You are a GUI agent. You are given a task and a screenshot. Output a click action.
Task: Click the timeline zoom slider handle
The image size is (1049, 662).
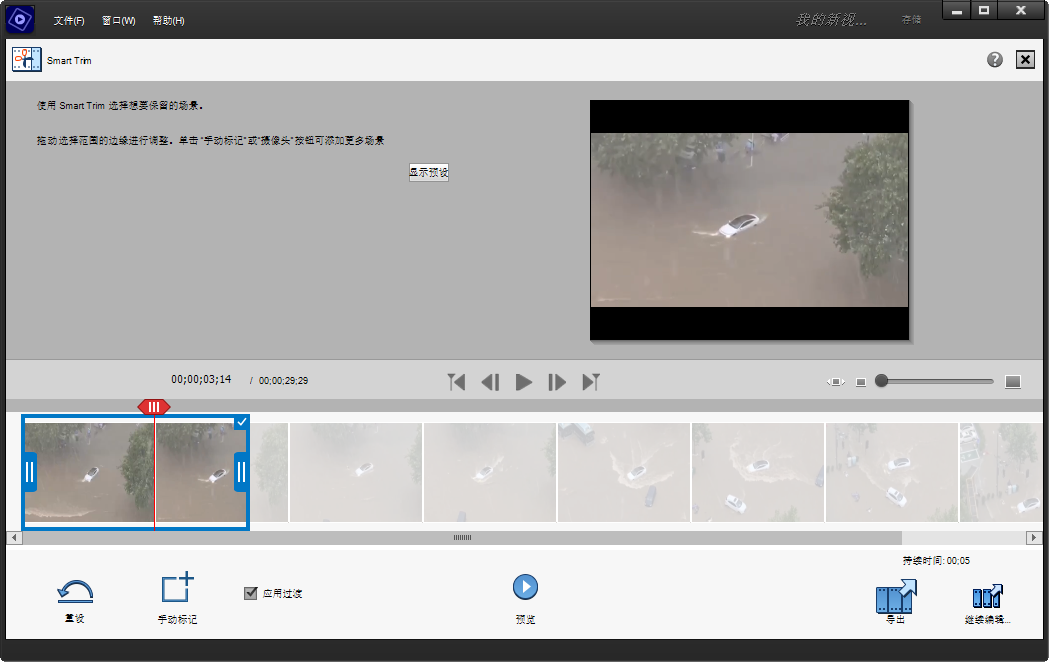(881, 381)
